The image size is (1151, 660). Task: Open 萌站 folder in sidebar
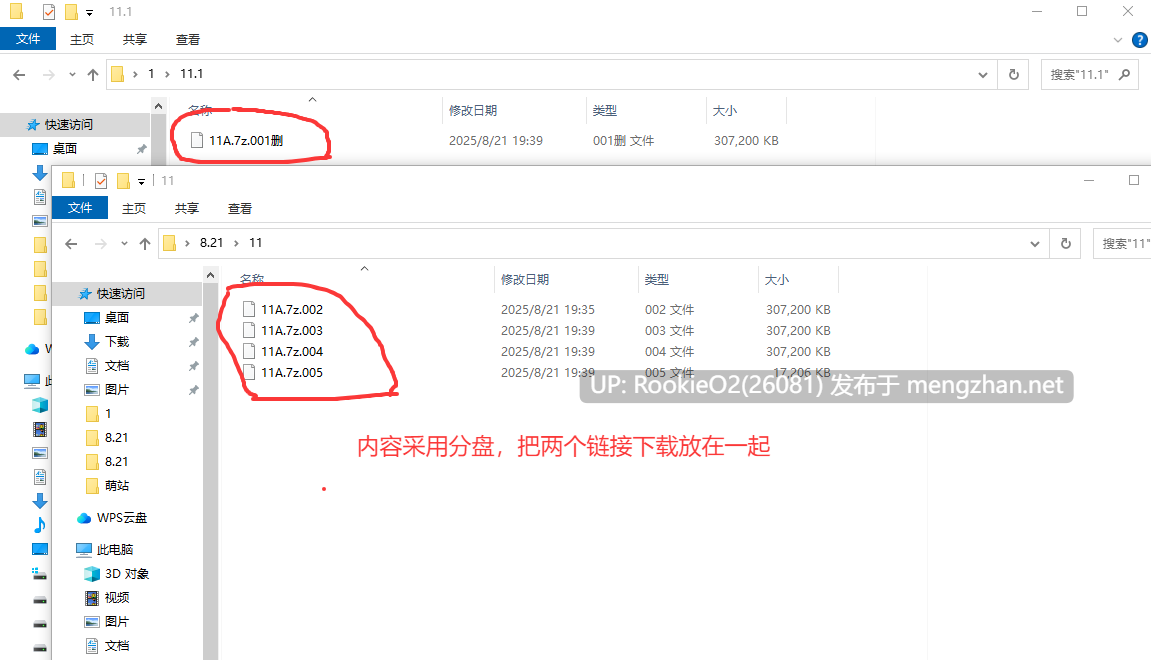117,485
